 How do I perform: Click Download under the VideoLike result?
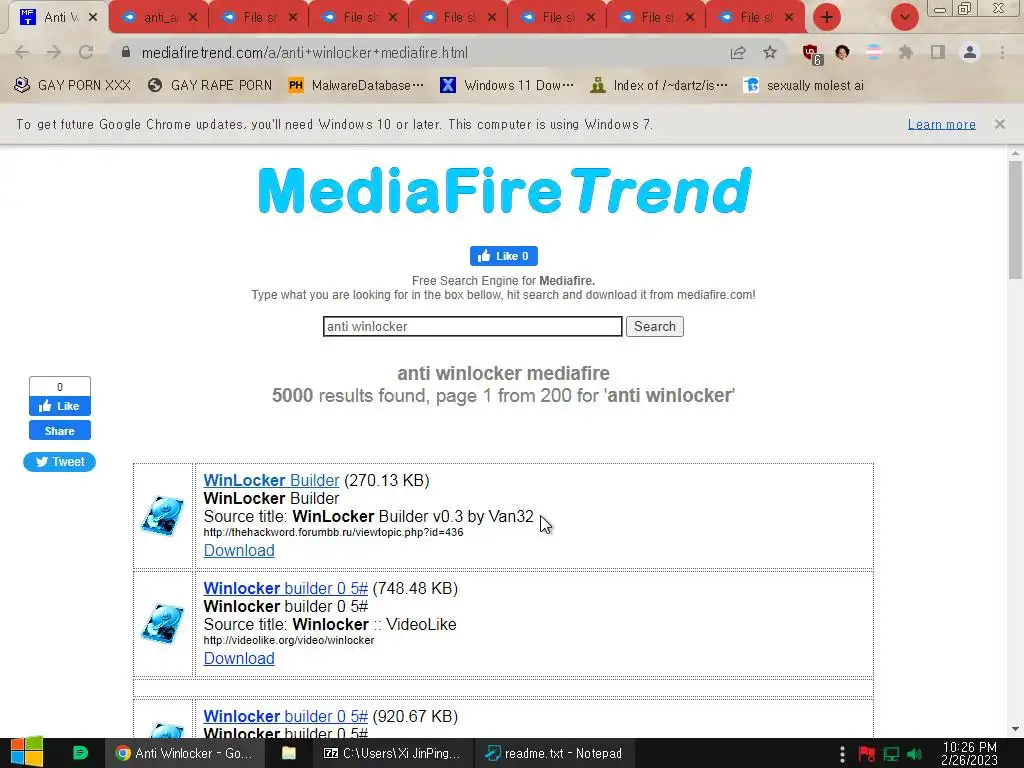(x=239, y=658)
